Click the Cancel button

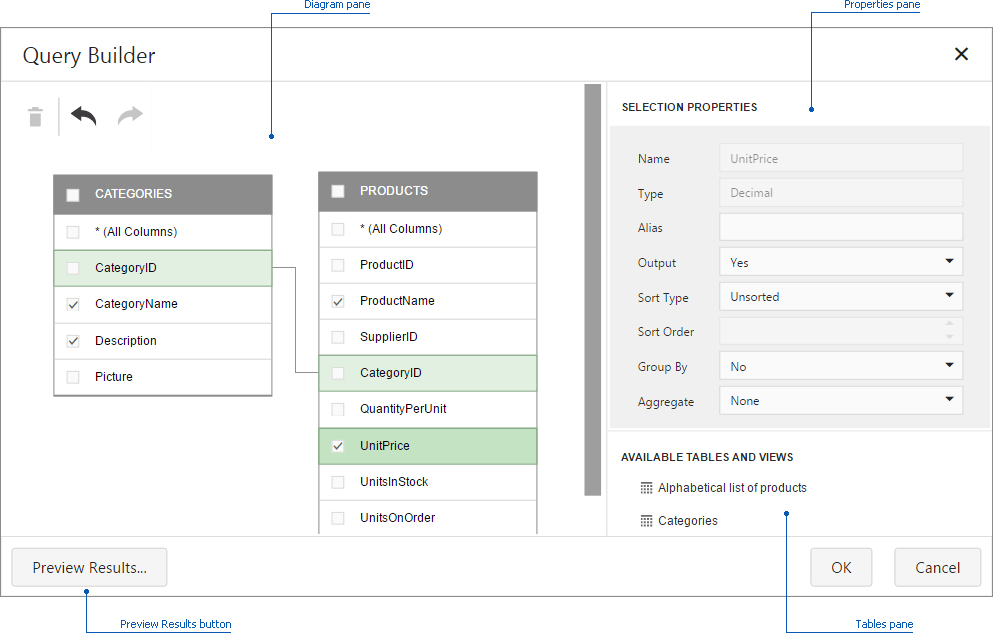[937, 567]
